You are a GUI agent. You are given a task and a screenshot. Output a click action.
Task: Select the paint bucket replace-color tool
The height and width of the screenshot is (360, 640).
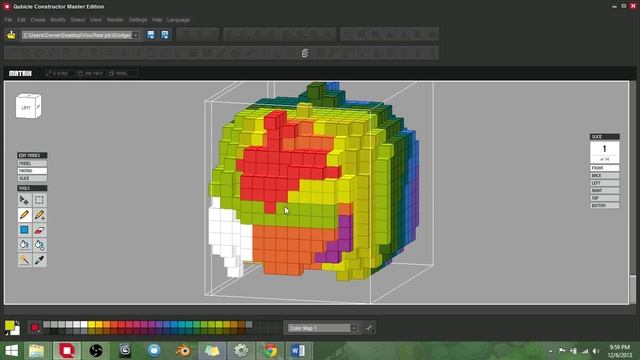tap(39, 245)
